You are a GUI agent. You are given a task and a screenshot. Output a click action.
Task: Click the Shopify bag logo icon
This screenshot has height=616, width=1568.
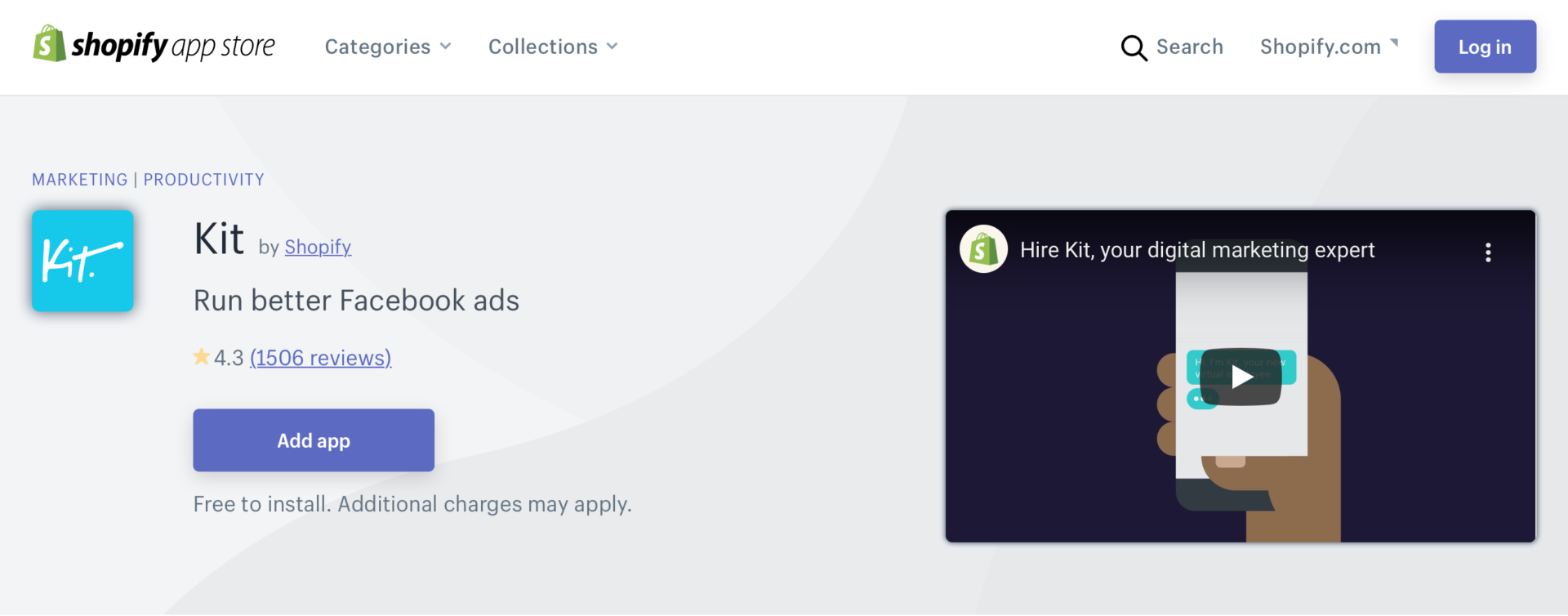coord(49,44)
